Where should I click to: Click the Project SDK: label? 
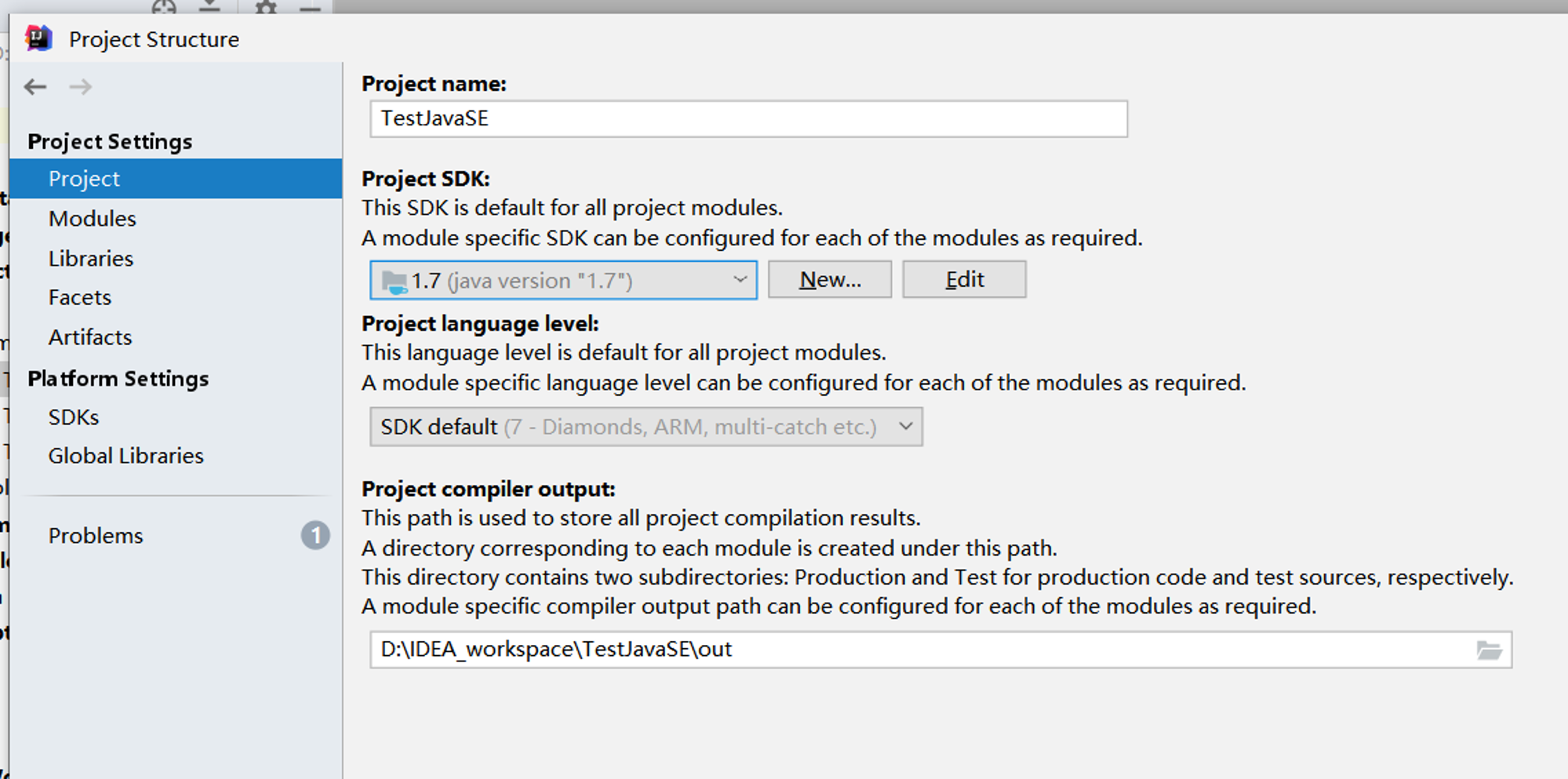tap(426, 179)
